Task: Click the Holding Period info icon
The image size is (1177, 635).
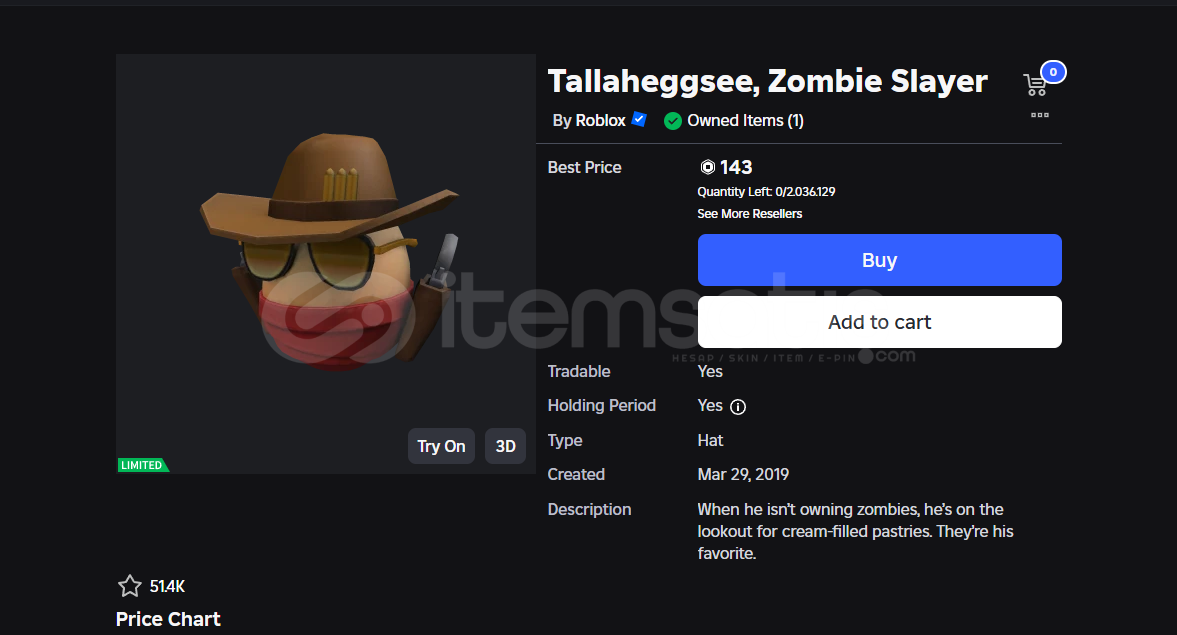Action: click(x=738, y=407)
